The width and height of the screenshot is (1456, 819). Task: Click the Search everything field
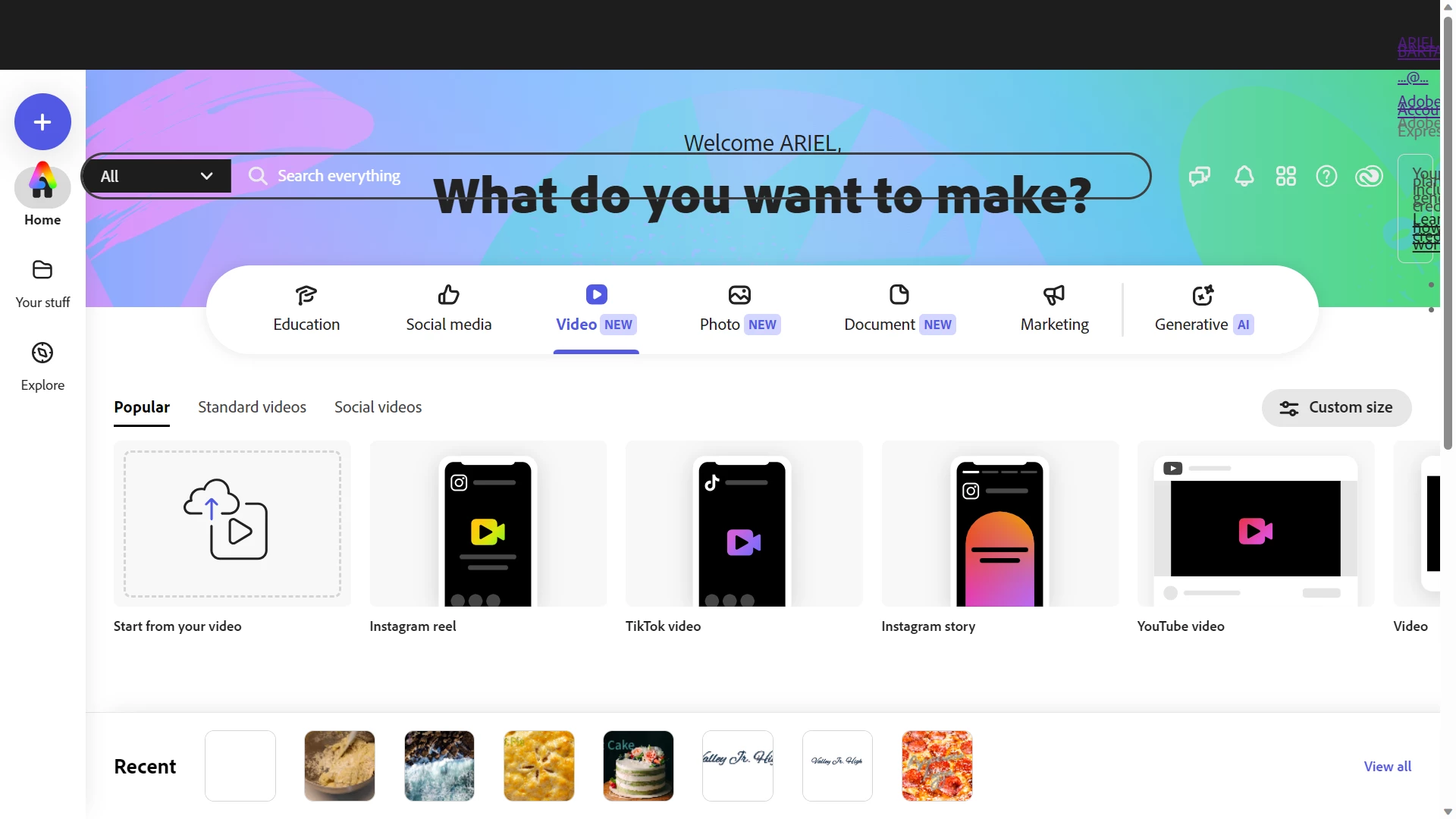click(690, 176)
